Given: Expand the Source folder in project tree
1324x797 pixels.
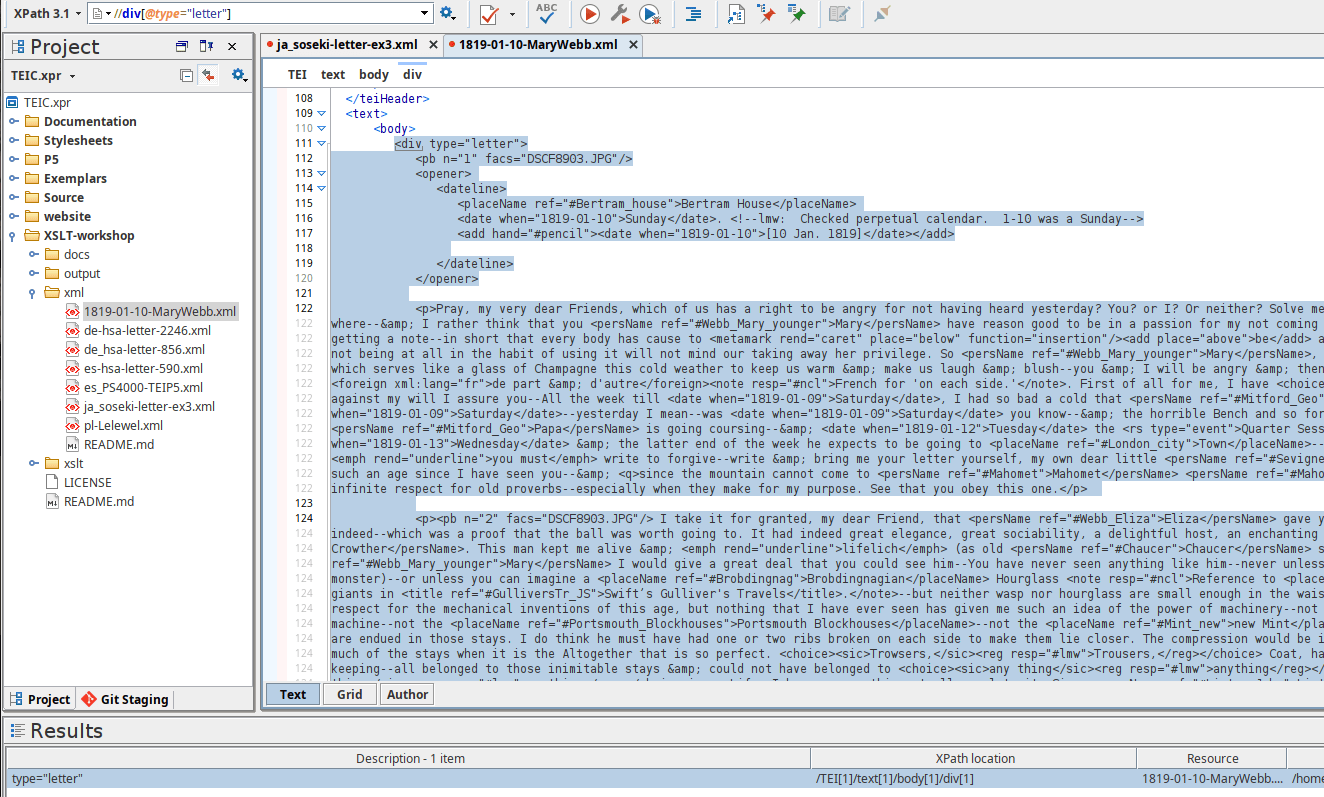Looking at the screenshot, I should 14,197.
